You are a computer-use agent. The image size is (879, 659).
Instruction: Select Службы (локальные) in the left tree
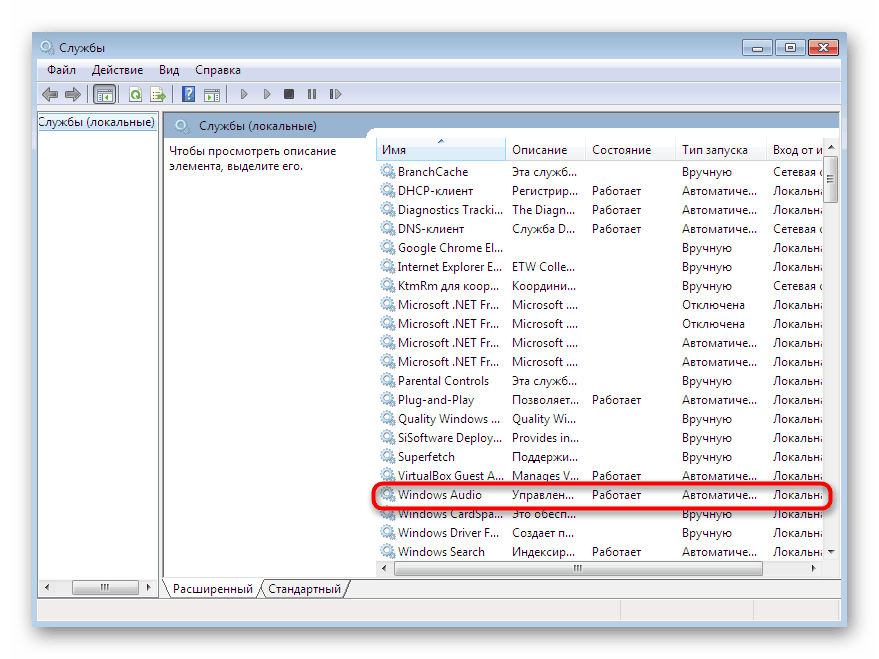(x=96, y=122)
